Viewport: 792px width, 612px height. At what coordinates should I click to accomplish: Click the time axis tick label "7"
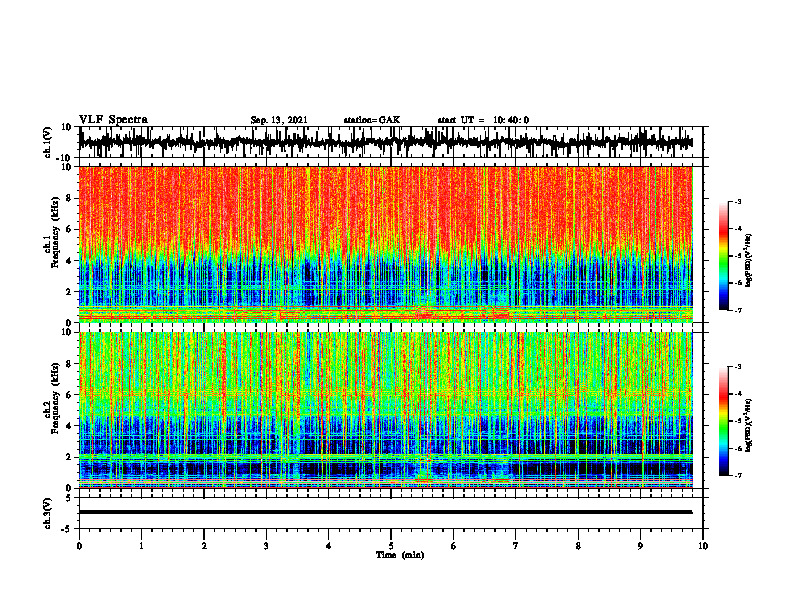(516, 546)
